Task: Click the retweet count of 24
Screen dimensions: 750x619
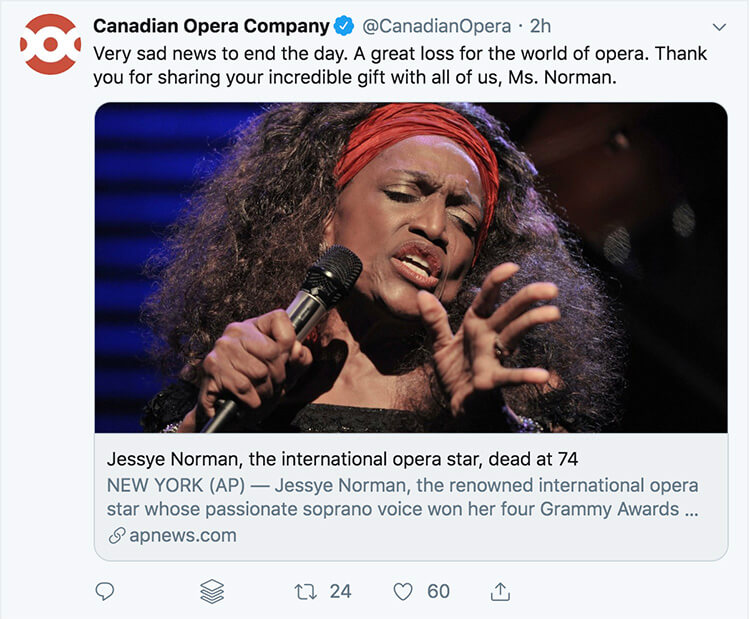Action: click(x=340, y=592)
